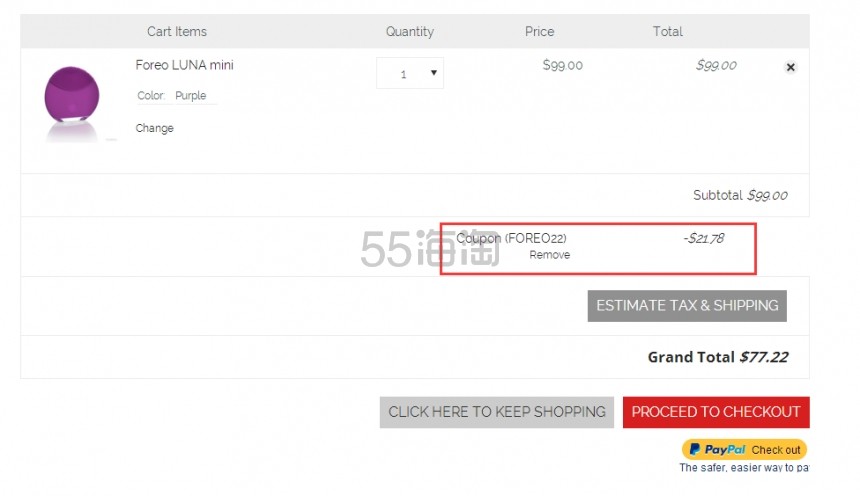The height and width of the screenshot is (496, 860).
Task: Click Here to Keep Shopping button
Action: click(496, 412)
